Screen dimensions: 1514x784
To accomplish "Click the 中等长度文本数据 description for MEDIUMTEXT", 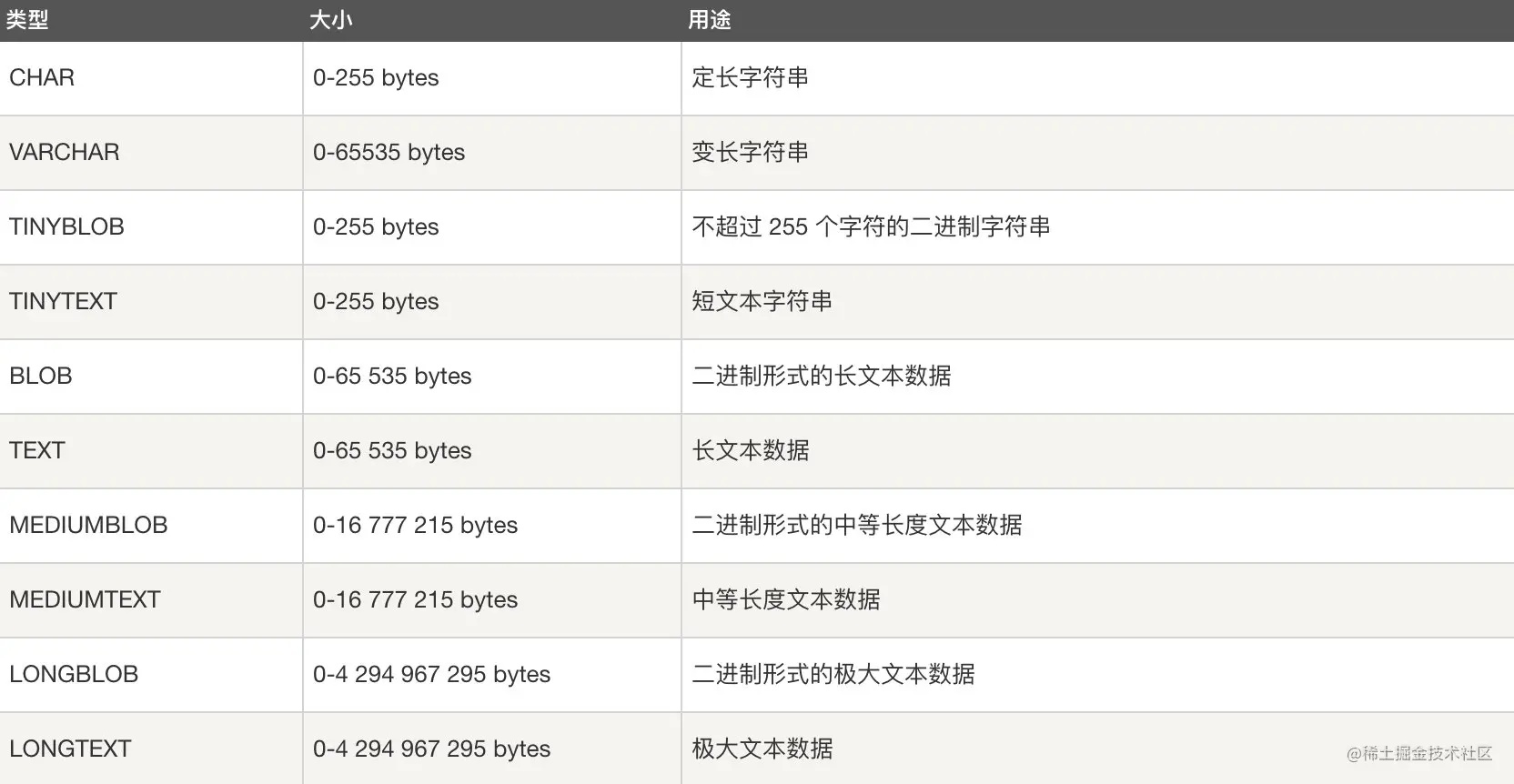I will [x=785, y=600].
